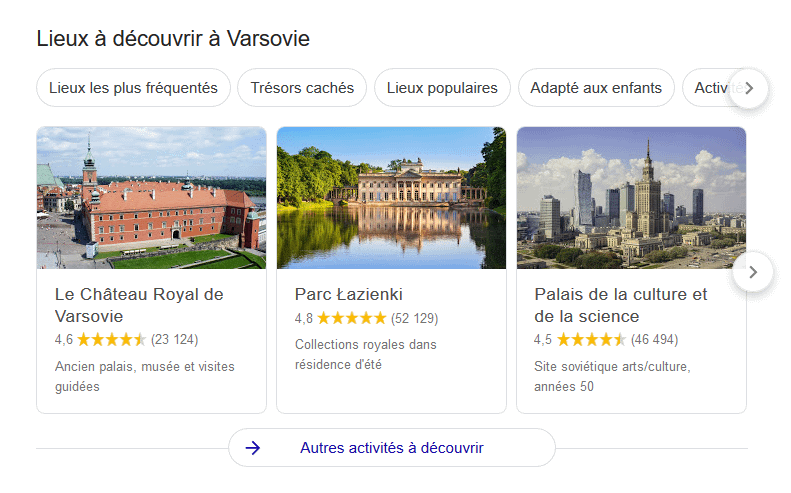Click 'Autres activités à découvrir' button
Viewport: 791px width, 493px height.
392,448
